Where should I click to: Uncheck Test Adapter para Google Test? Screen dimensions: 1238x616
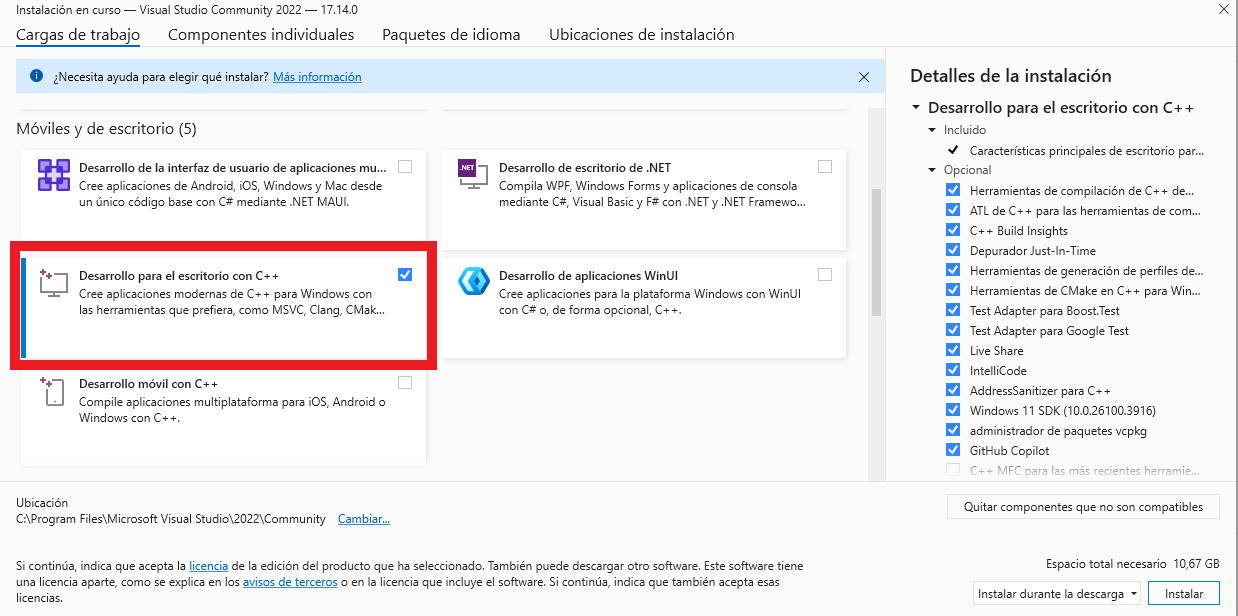[953, 330]
